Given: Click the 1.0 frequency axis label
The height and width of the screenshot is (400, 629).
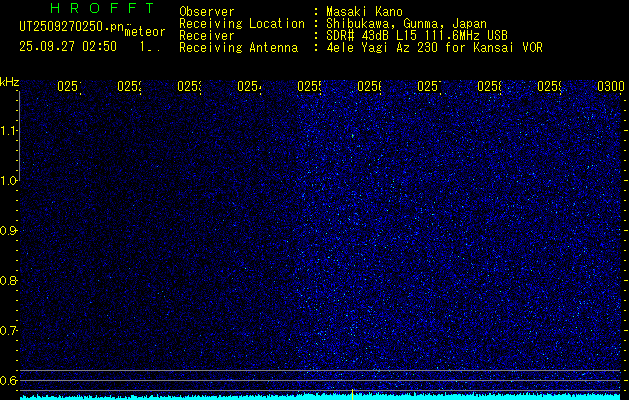Looking at the screenshot, I should pos(9,181).
